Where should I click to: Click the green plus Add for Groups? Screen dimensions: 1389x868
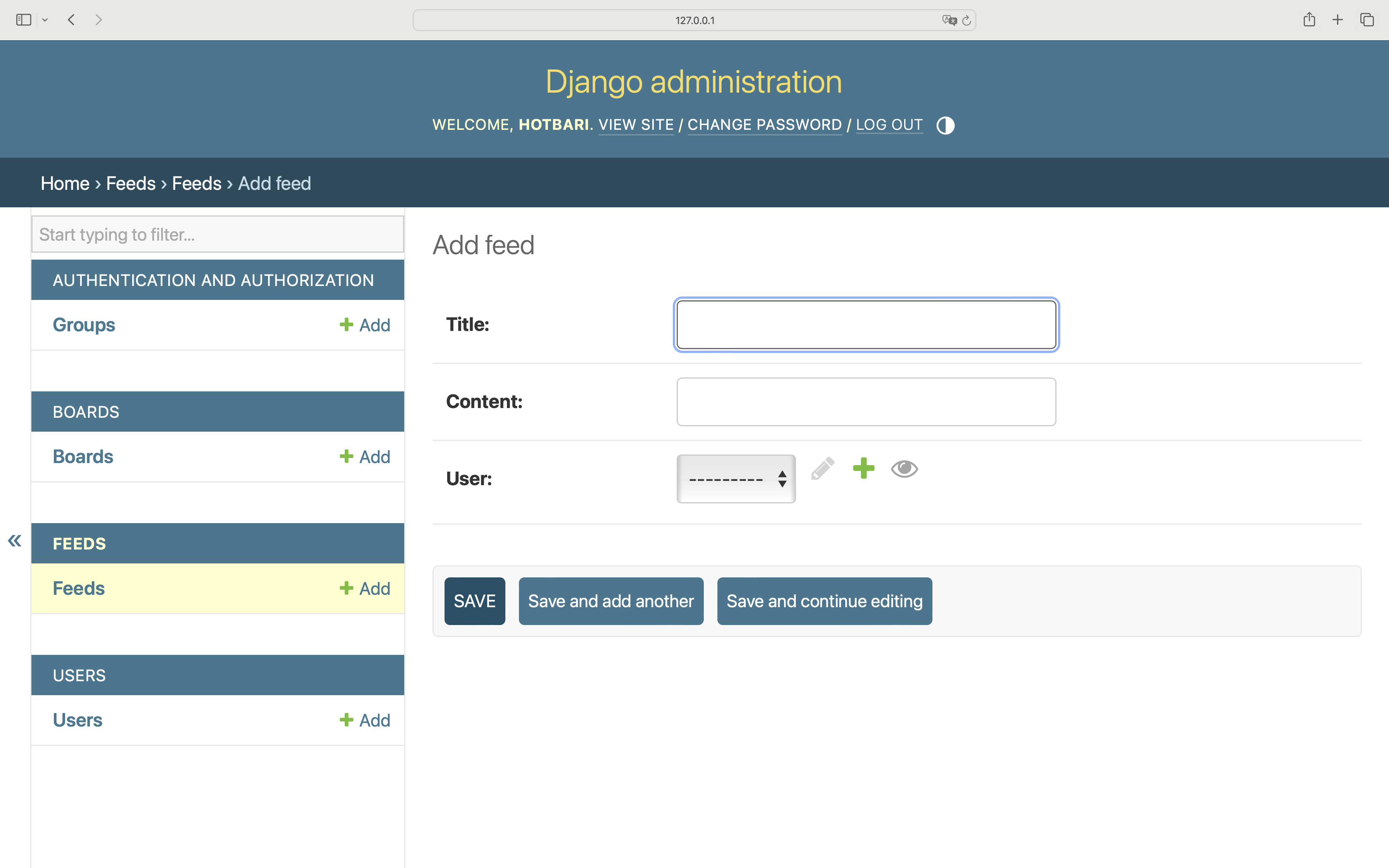click(x=364, y=325)
